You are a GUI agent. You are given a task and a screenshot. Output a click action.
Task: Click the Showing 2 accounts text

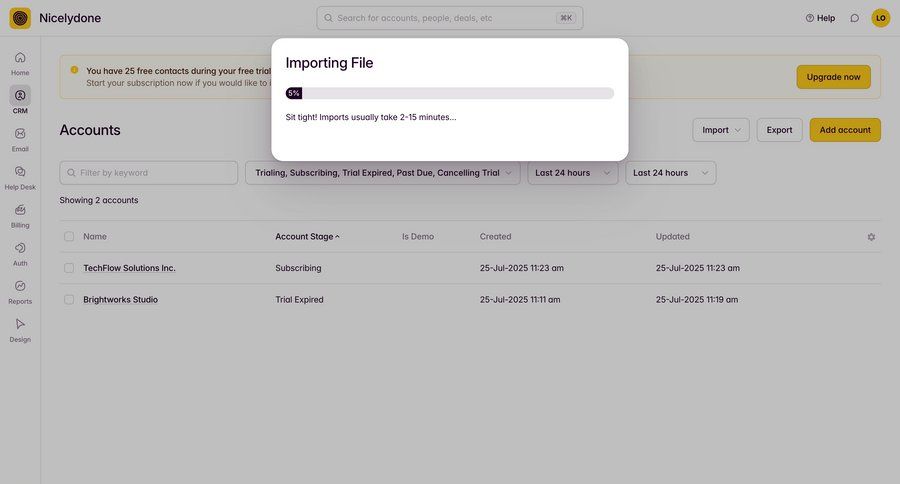click(x=99, y=200)
